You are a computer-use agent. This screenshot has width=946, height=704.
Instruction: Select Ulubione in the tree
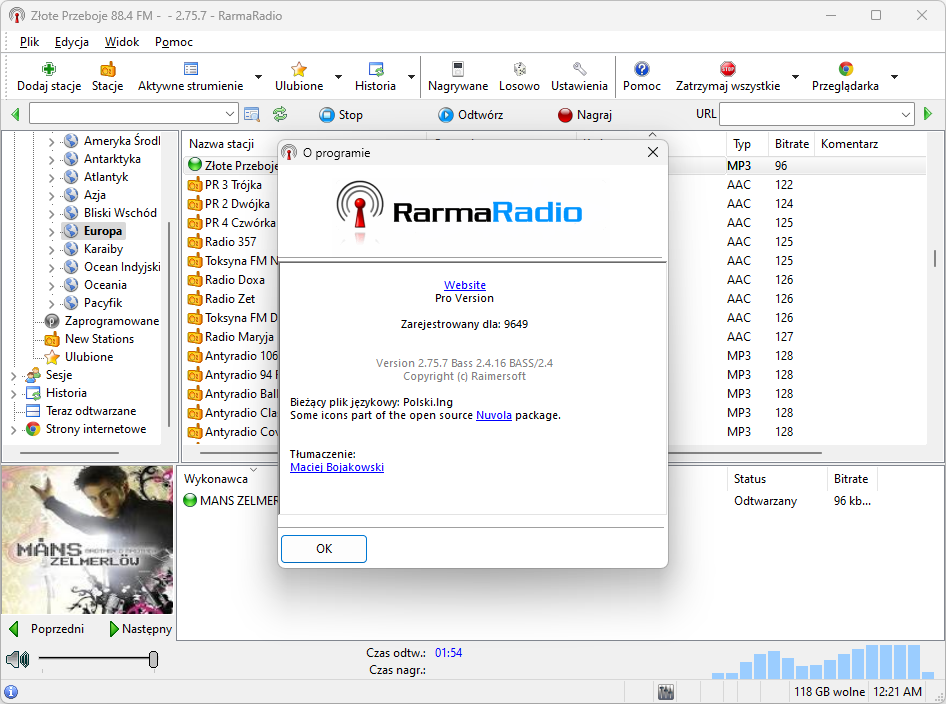pos(89,357)
